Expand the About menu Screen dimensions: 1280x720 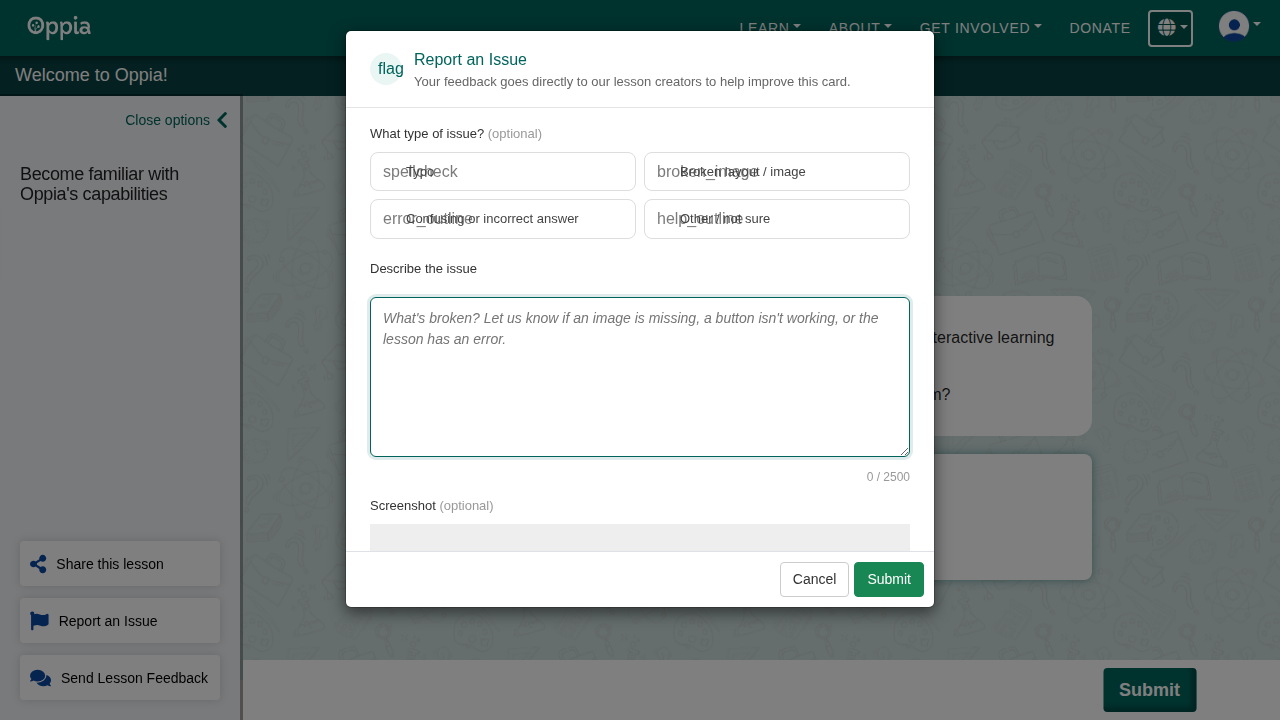pos(860,28)
